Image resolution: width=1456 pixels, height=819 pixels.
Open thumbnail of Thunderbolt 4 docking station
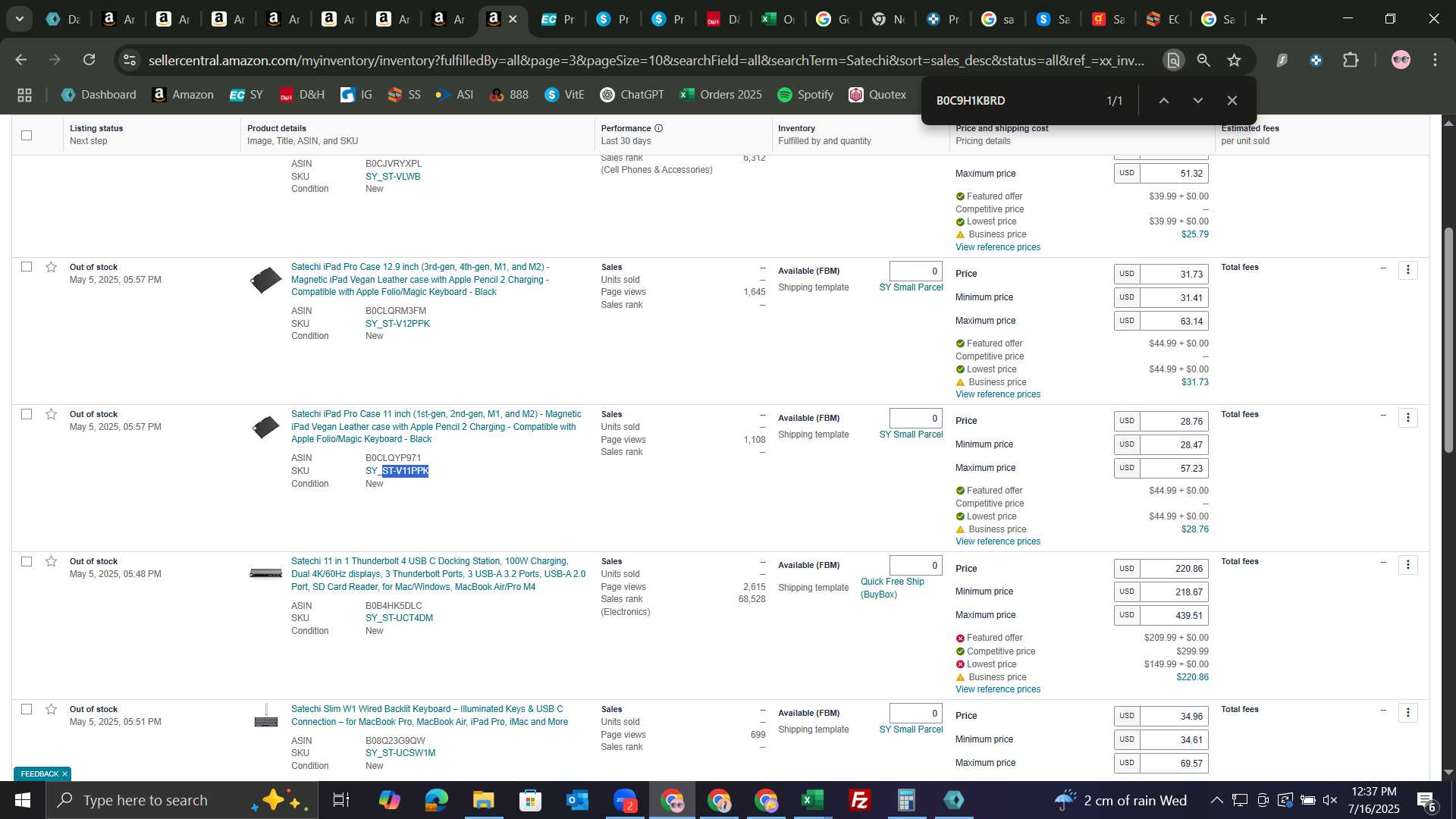point(265,574)
